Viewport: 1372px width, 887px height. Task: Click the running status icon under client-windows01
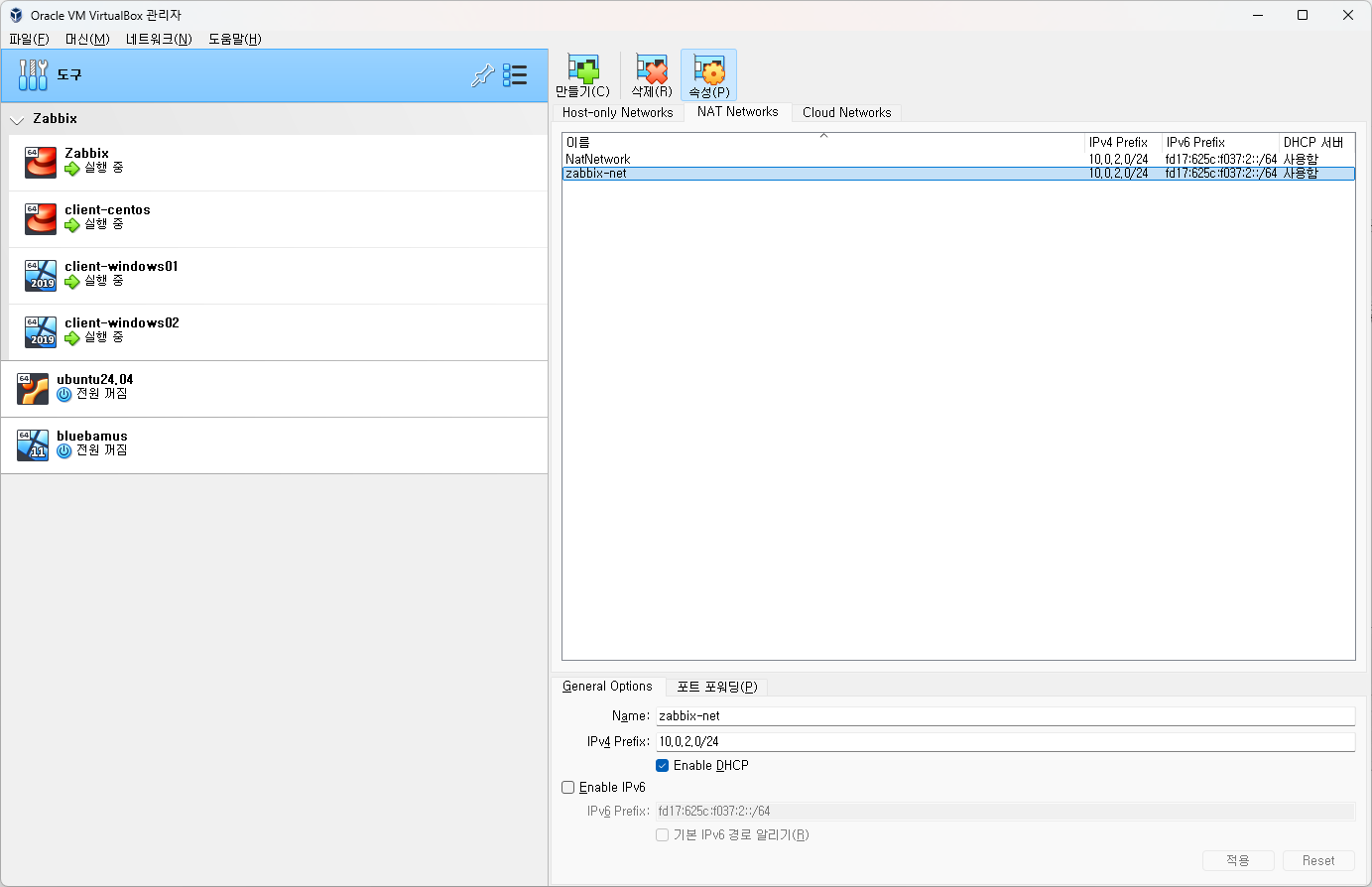click(x=71, y=282)
